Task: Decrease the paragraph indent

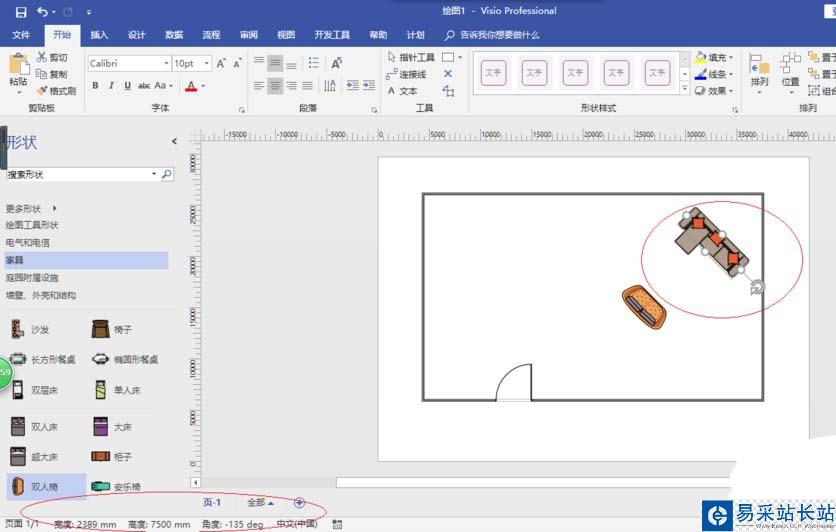Action: coord(352,85)
